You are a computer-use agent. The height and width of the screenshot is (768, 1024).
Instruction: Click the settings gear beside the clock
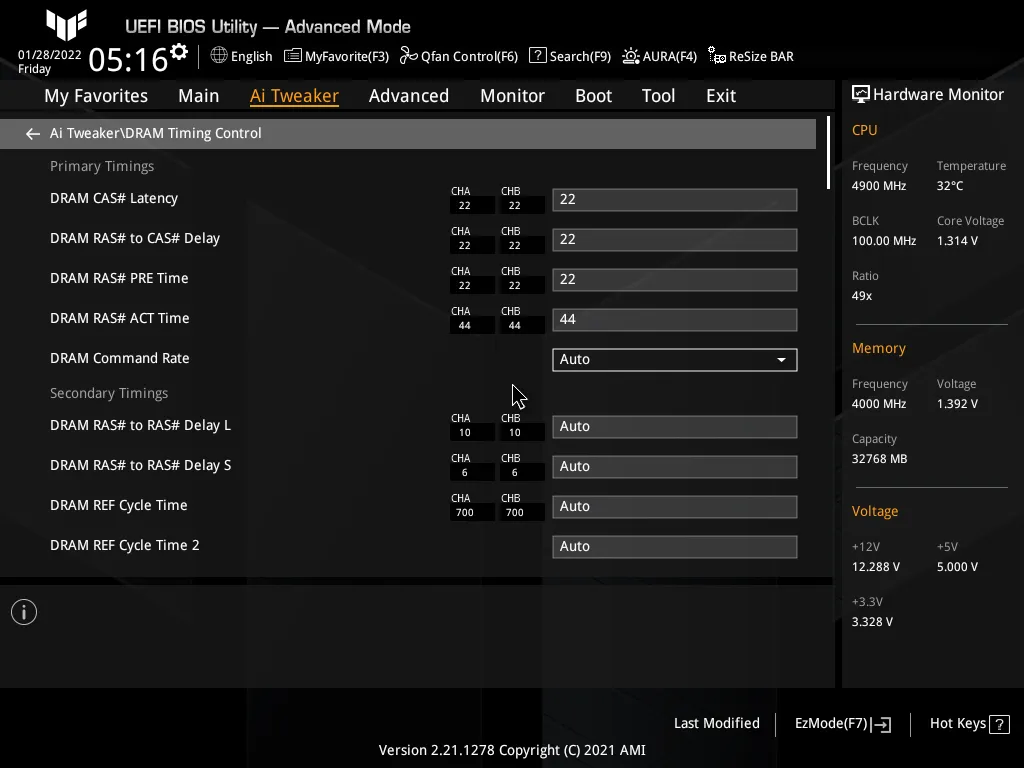179,52
